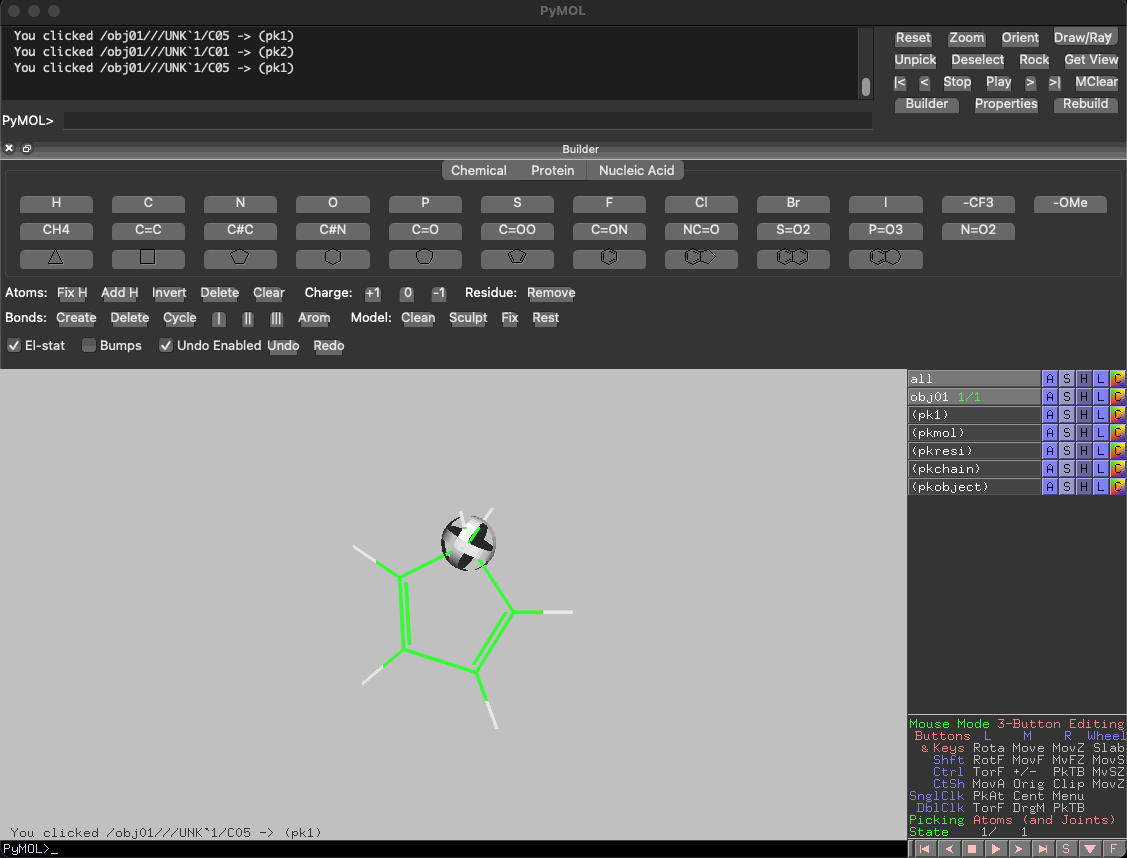Open Label menu for obj01
The width and height of the screenshot is (1127, 858).
pos(1100,397)
